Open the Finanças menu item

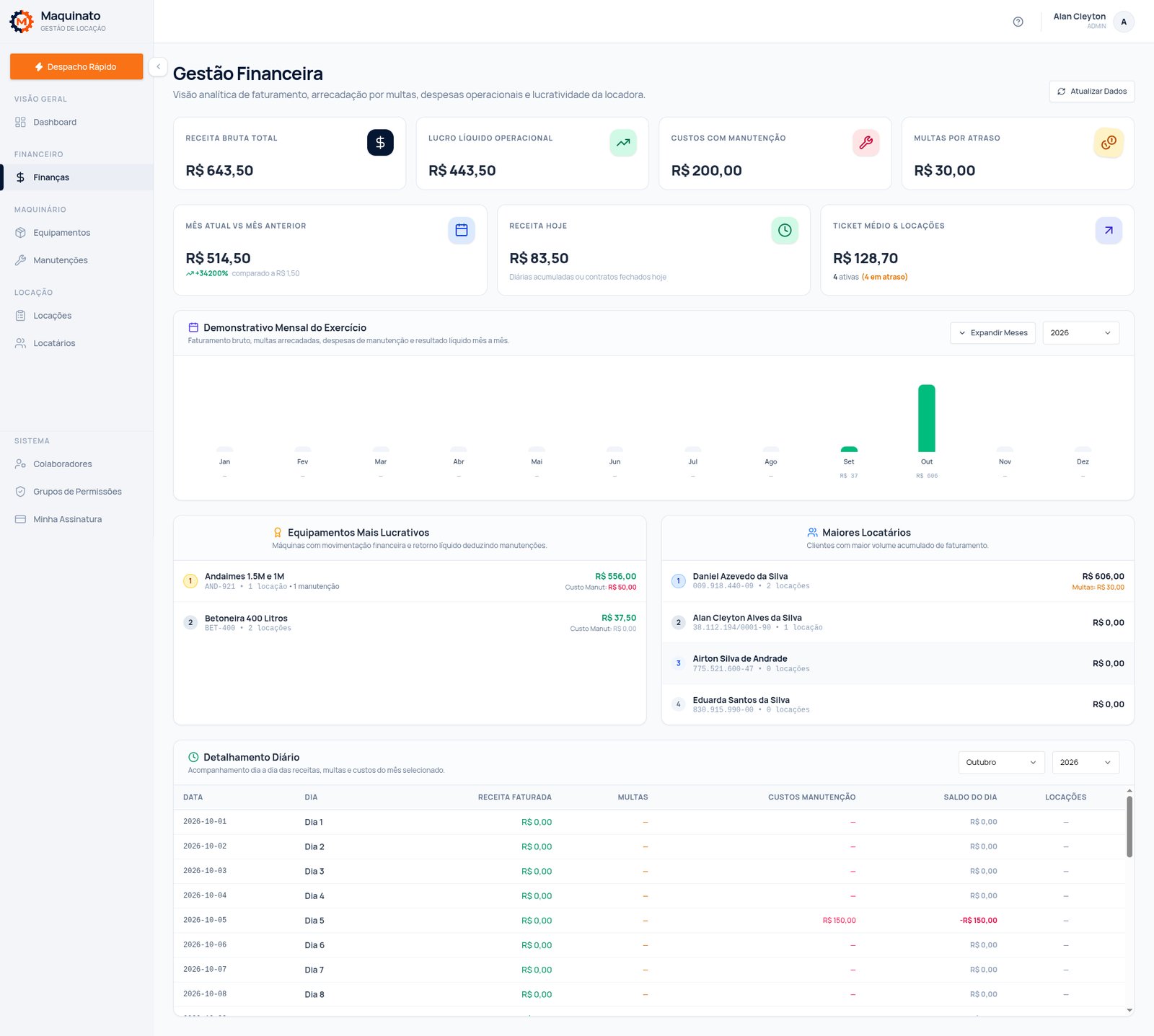78,177
